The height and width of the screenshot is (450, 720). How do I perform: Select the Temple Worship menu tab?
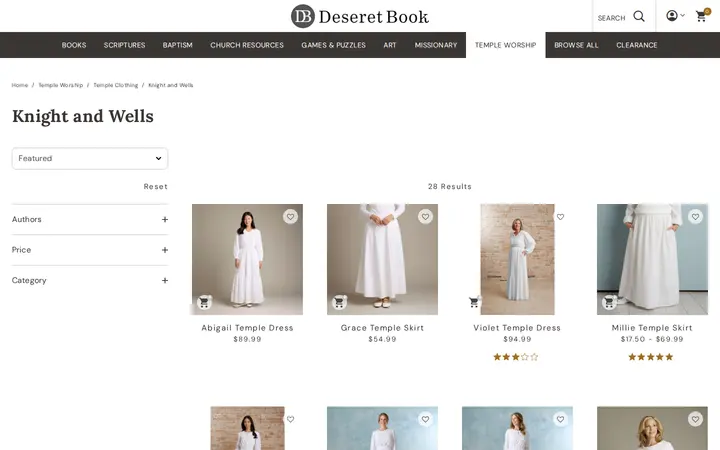tap(506, 45)
